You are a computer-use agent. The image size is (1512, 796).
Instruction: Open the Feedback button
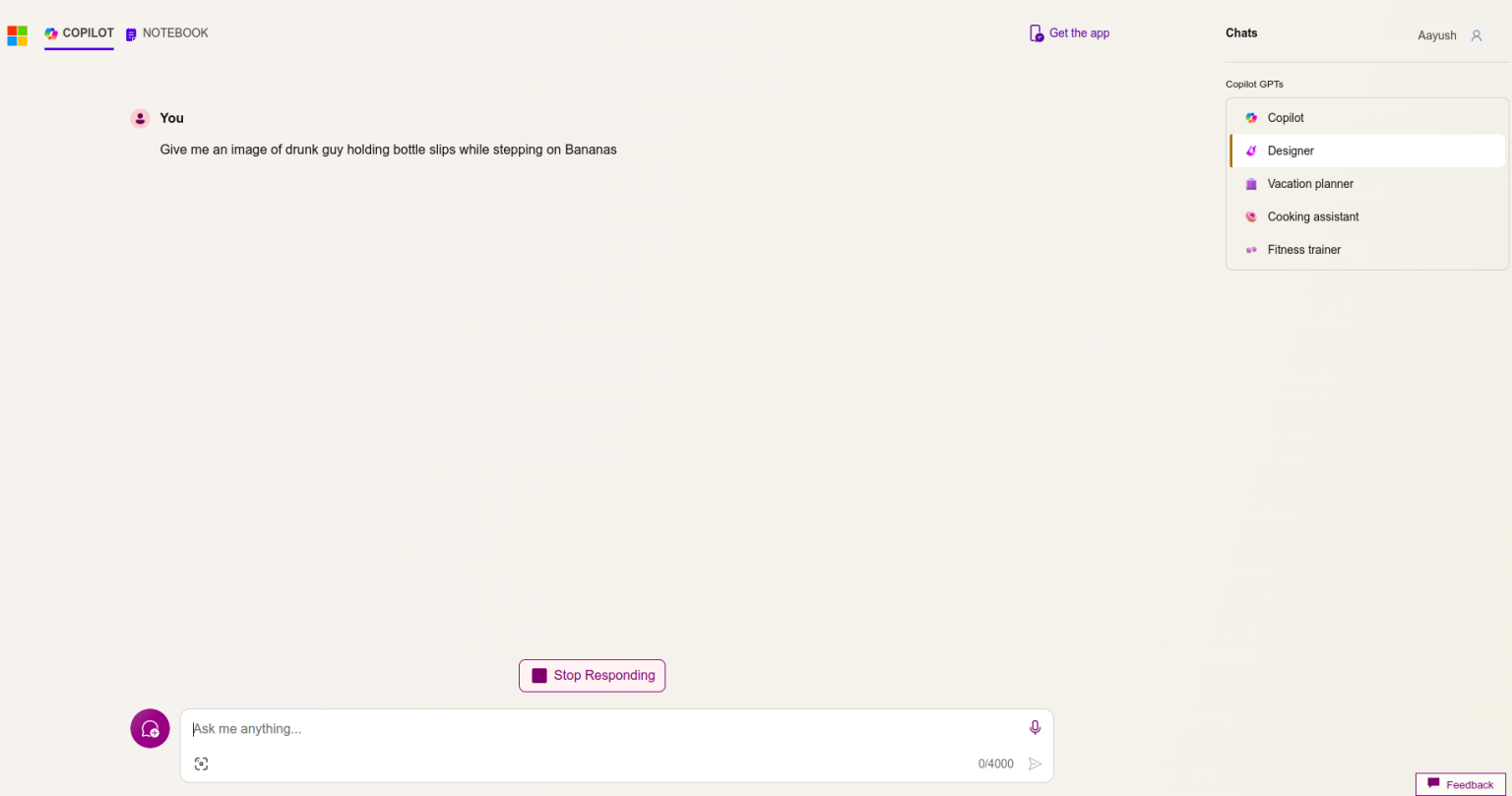pos(1461,784)
